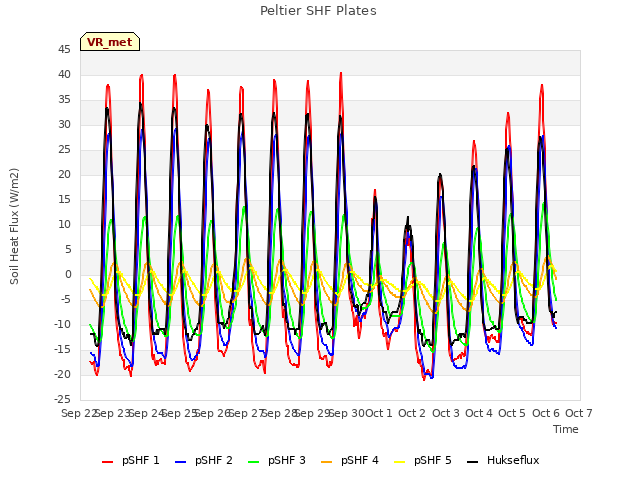Toggle pSHF 2 series in legend

pyautogui.click(x=204, y=460)
